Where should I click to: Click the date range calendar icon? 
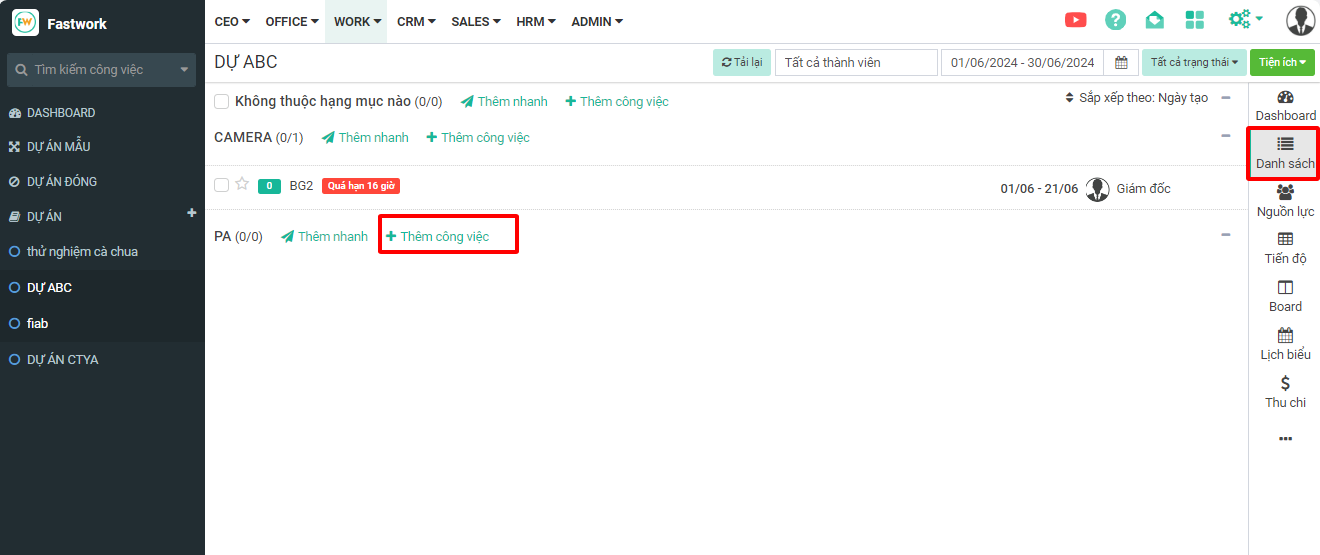1121,63
